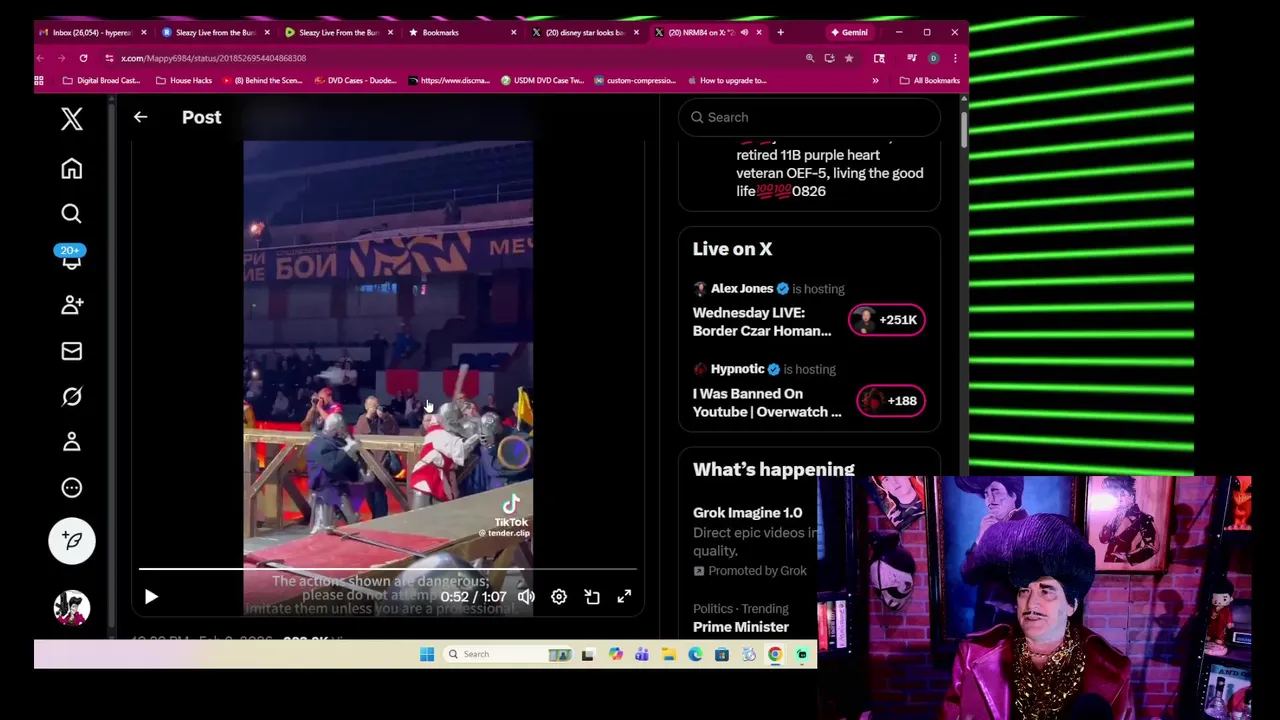1280x720 pixels.
Task: Open Behind the Scenes bookmark
Action: [x=262, y=80]
